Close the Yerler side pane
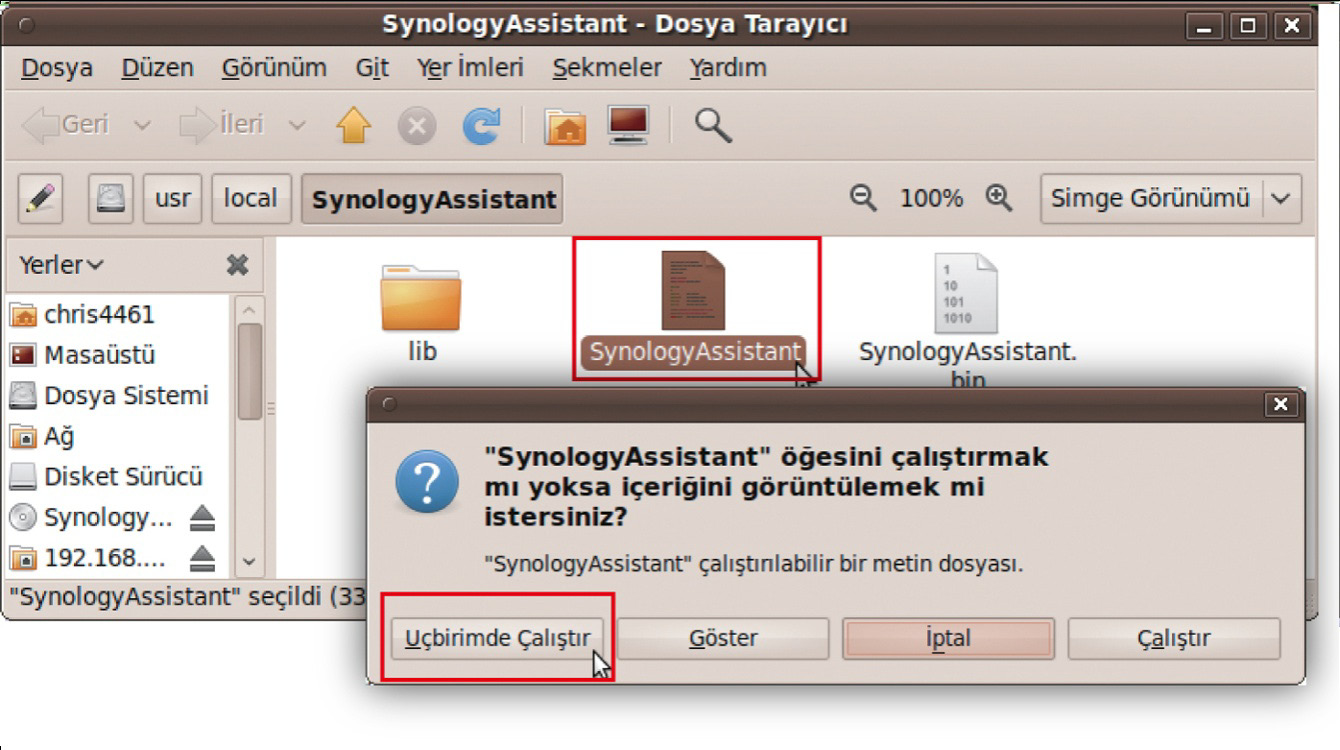Screen dimensions: 1340x750 tap(237, 265)
